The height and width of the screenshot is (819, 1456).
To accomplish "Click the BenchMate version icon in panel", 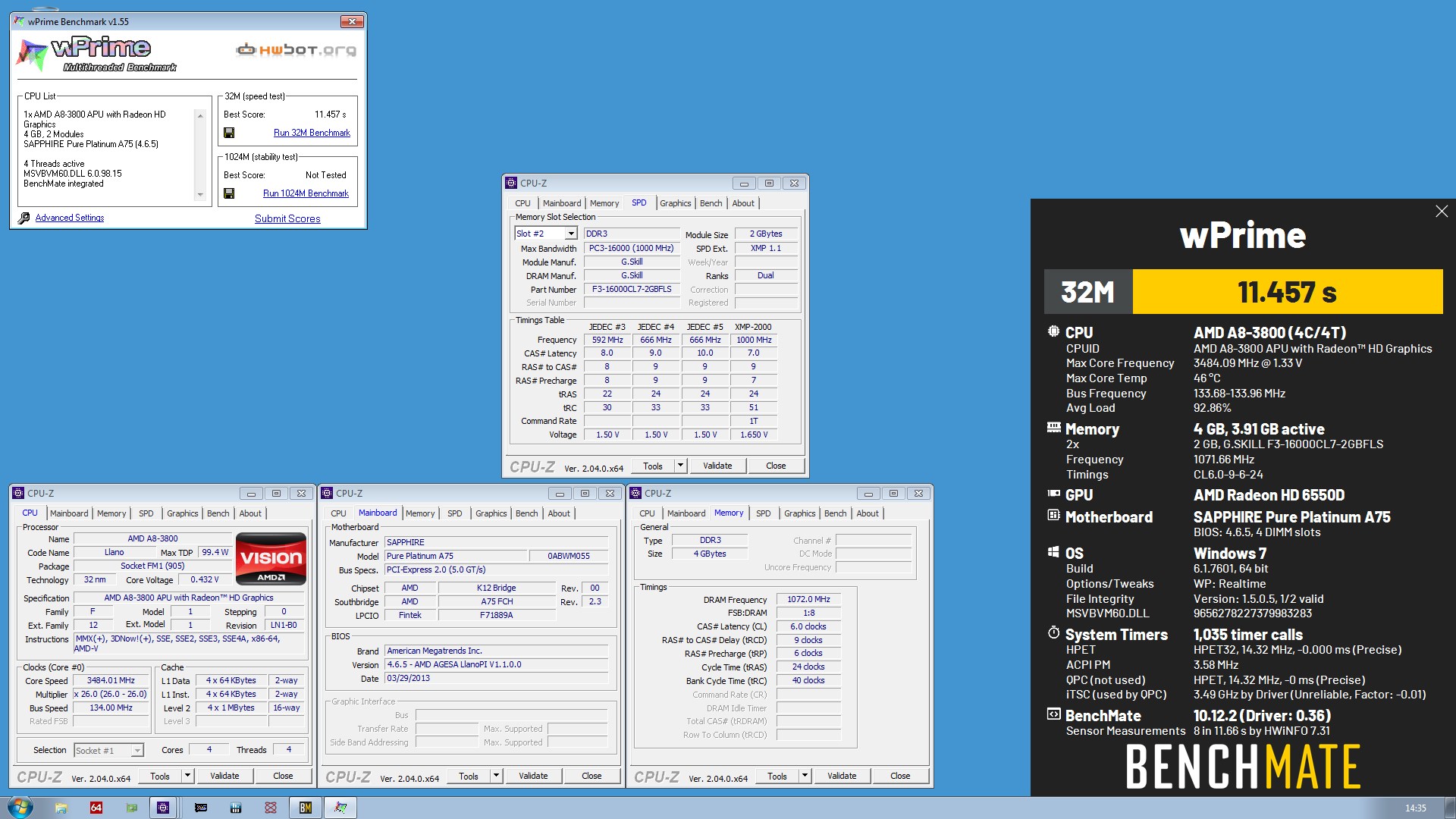I will 1053,714.
